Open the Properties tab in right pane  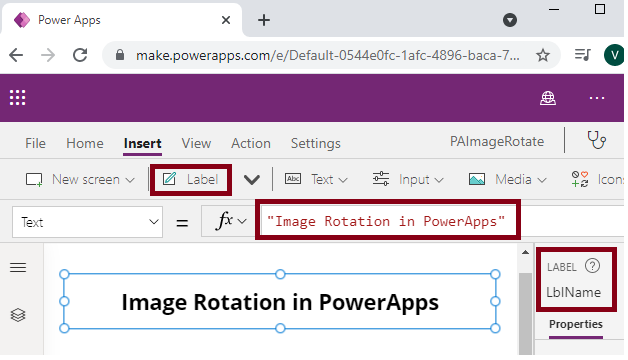576,324
